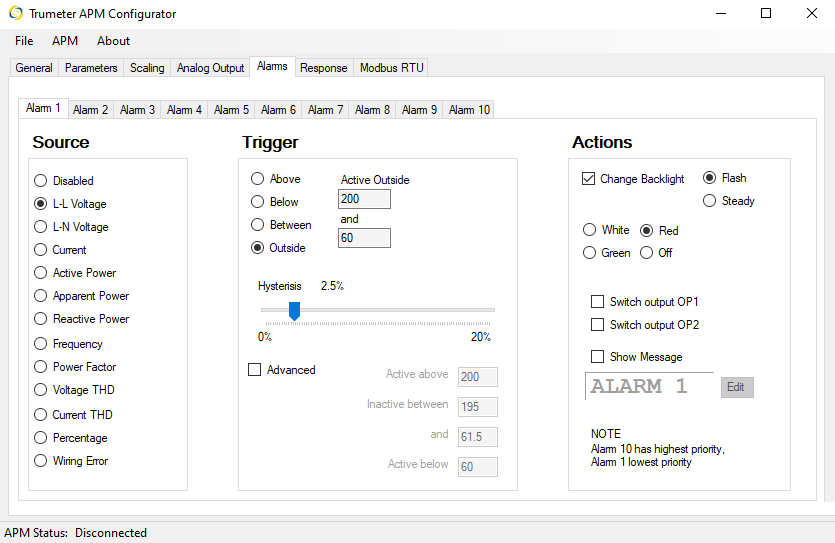Choose Apparent Power as source
Image resolution: width=835 pixels, height=543 pixels.
81,295
